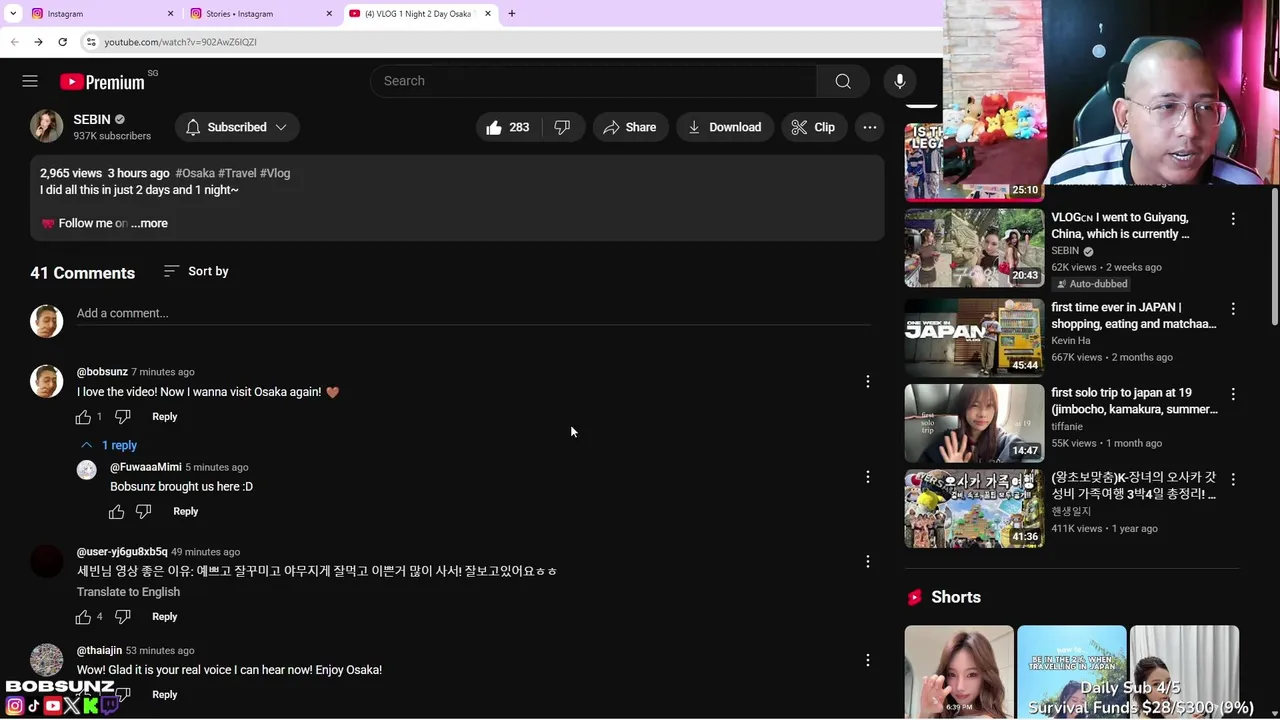The height and width of the screenshot is (720, 1280).
Task: Dislike the @bobsunz comment
Action: coord(122,417)
